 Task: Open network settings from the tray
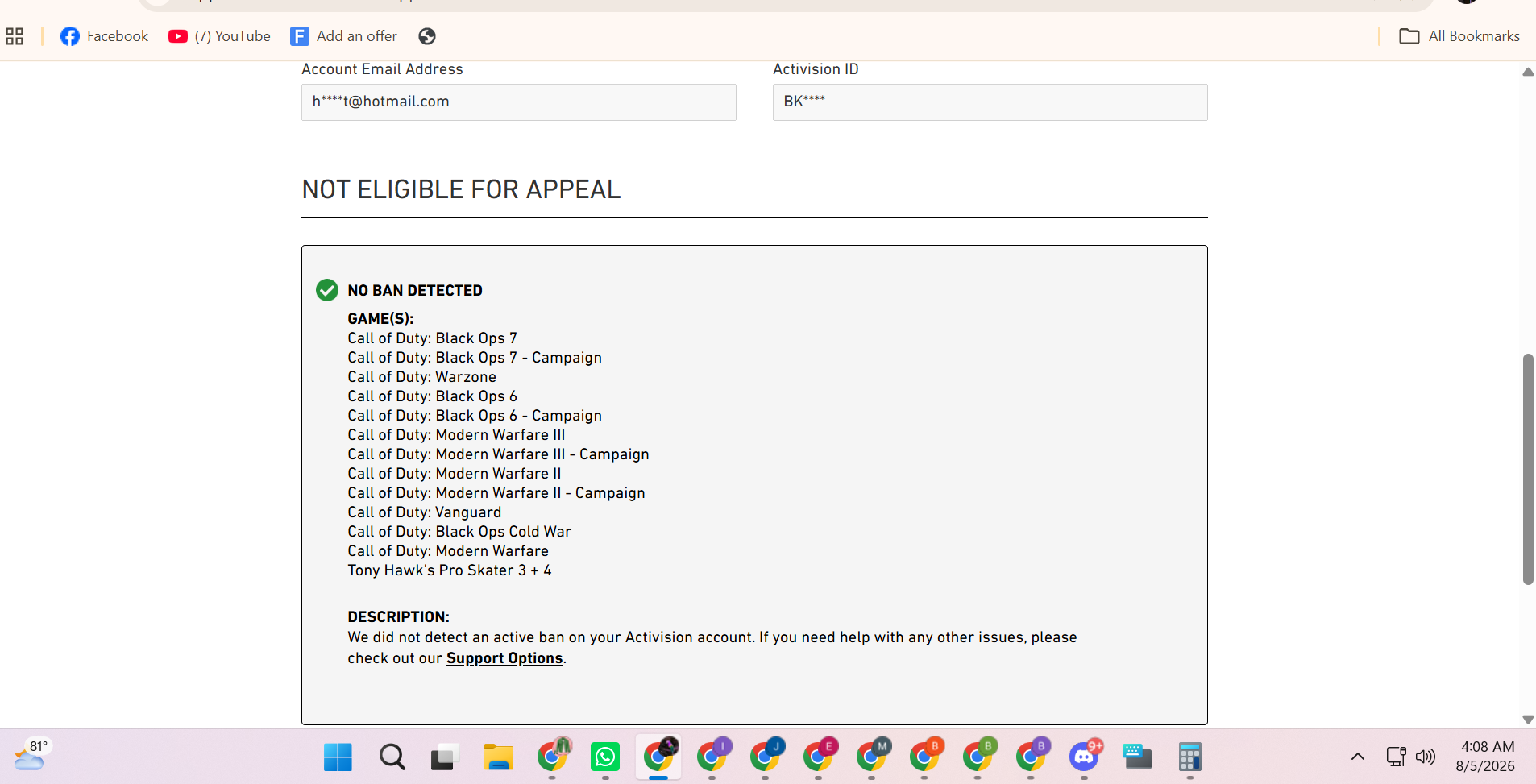click(1397, 757)
